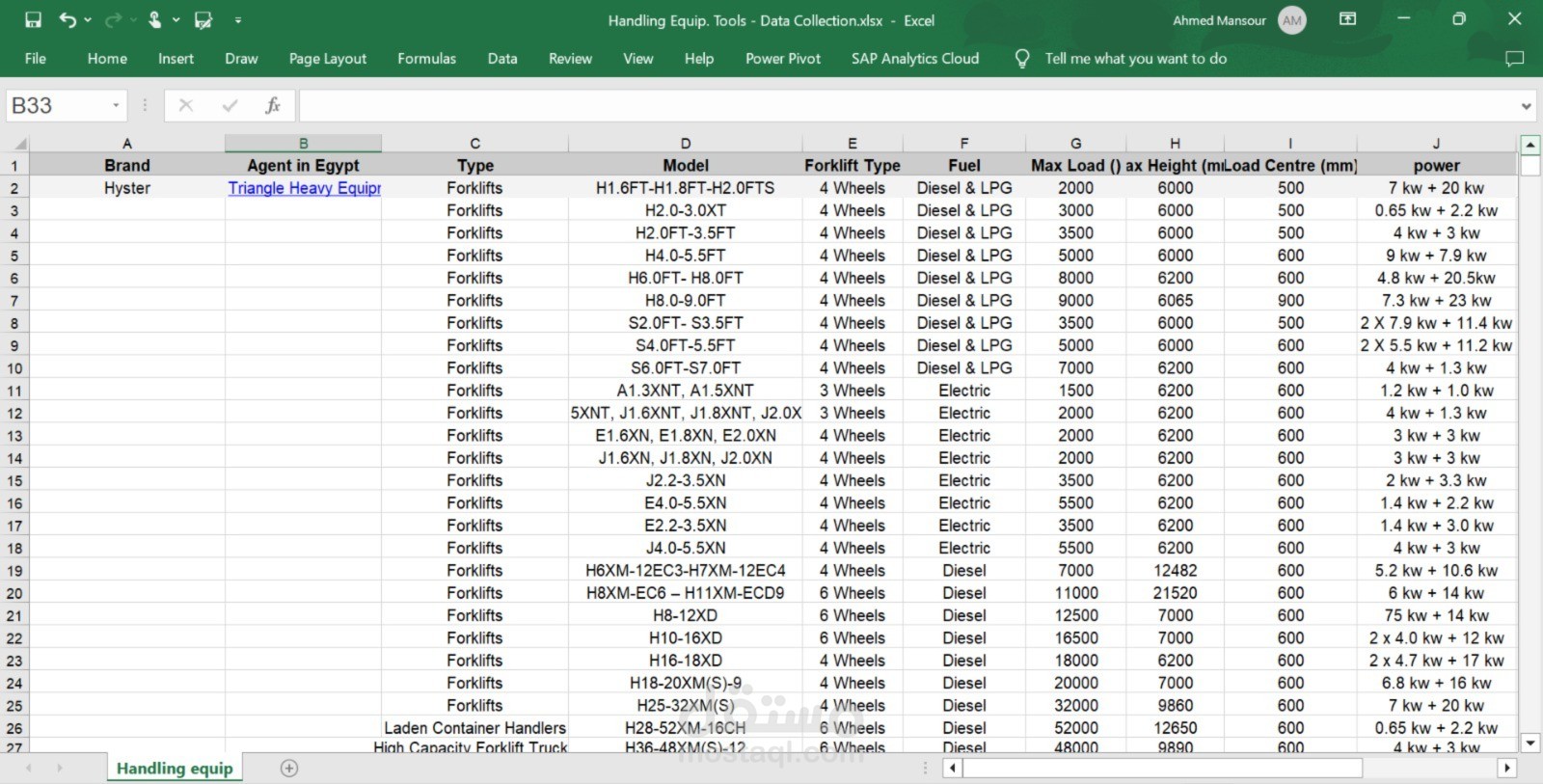
Task: Expand the formula bar chevron
Action: [x=1527, y=106]
